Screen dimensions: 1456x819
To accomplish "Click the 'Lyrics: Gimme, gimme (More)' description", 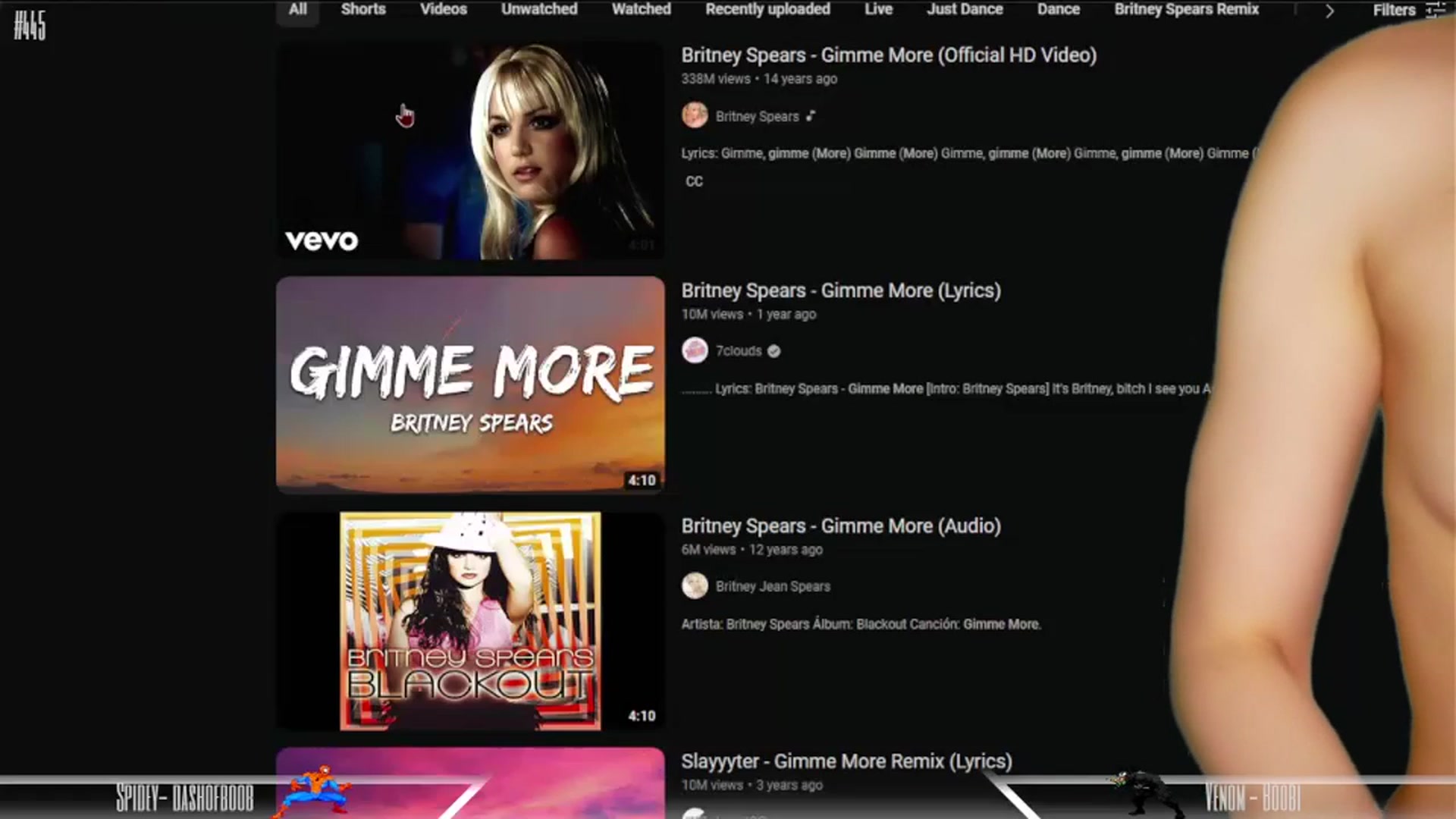I will coord(968,153).
